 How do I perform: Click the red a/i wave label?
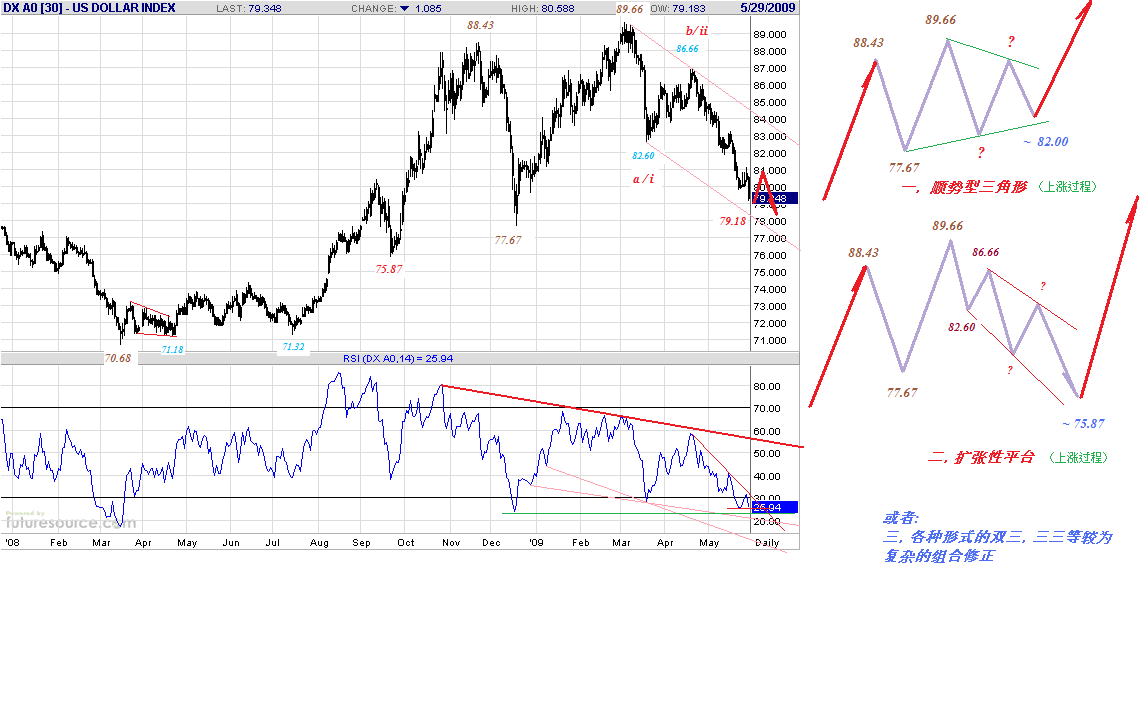[x=643, y=178]
